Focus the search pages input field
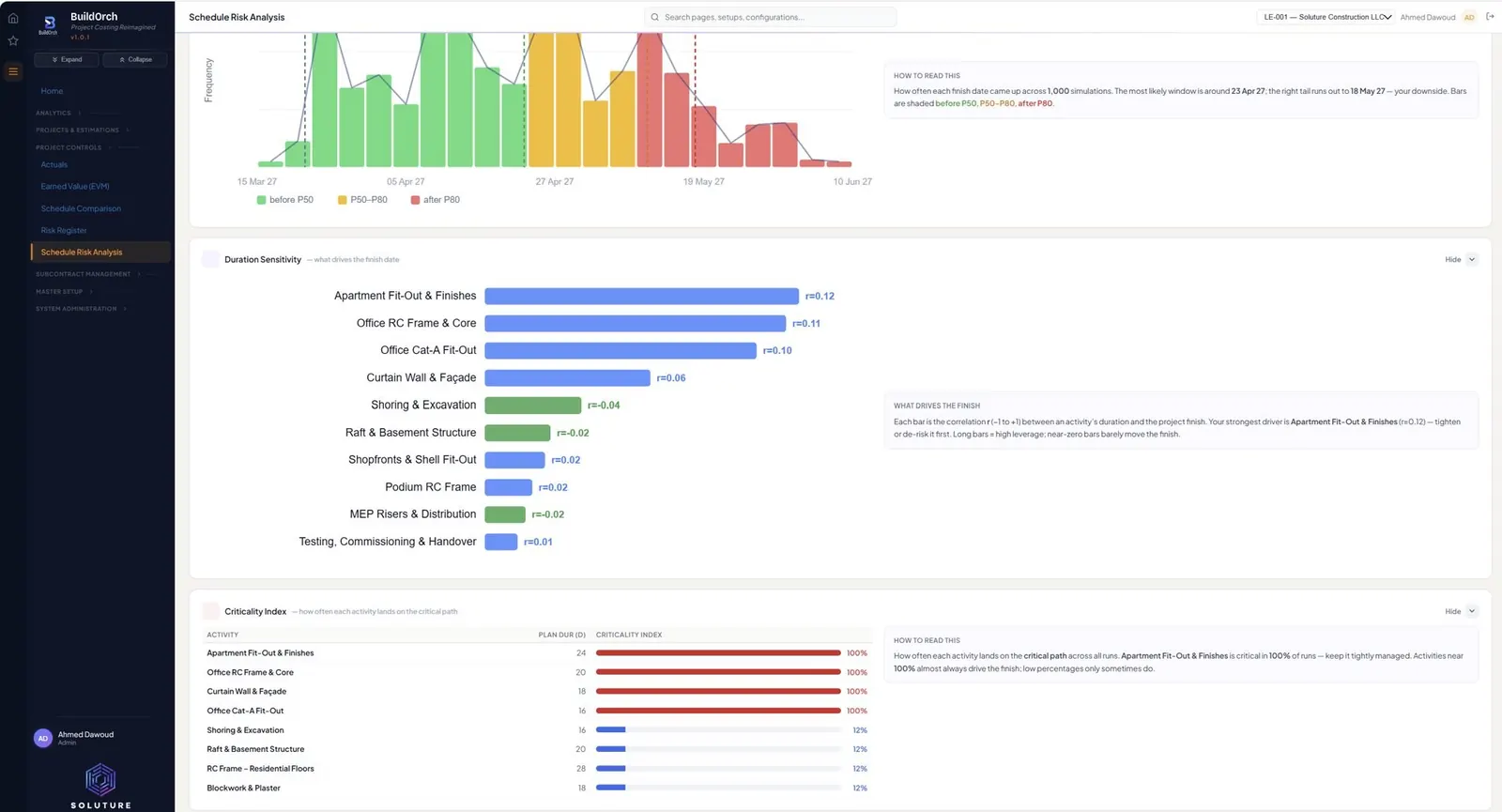Image resolution: width=1502 pixels, height=812 pixels. pos(770,17)
